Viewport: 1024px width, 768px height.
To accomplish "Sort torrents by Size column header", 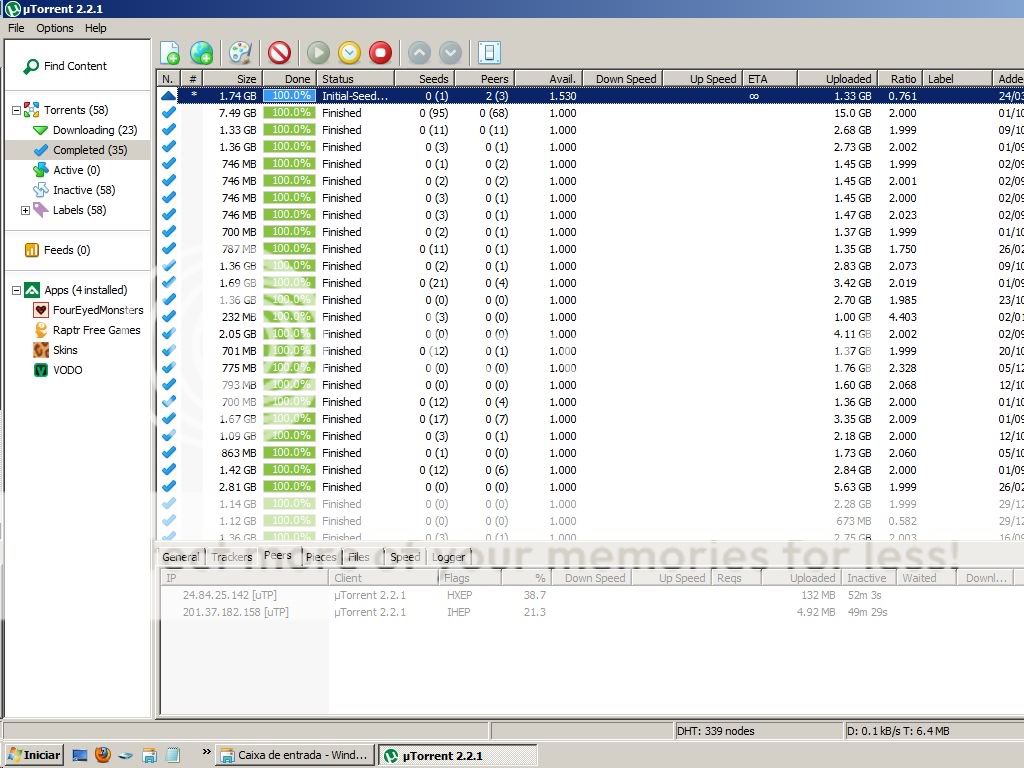I will [x=232, y=79].
